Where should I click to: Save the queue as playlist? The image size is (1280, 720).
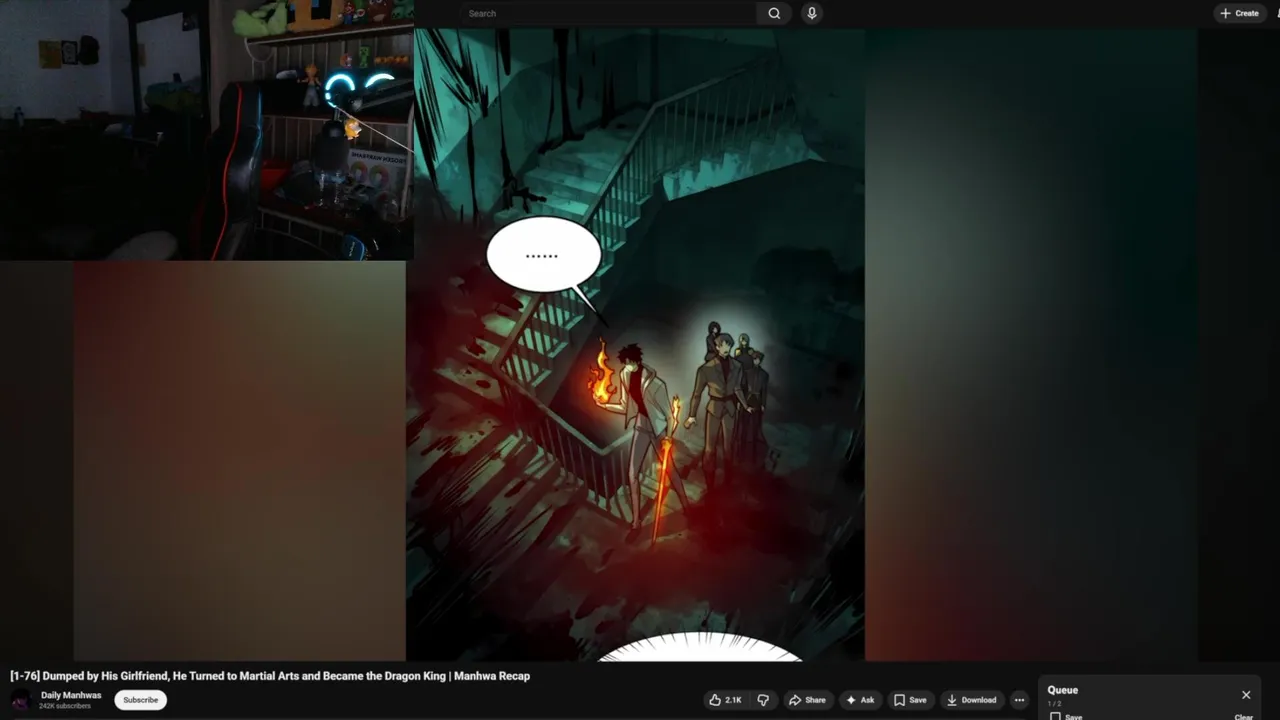[1066, 716]
